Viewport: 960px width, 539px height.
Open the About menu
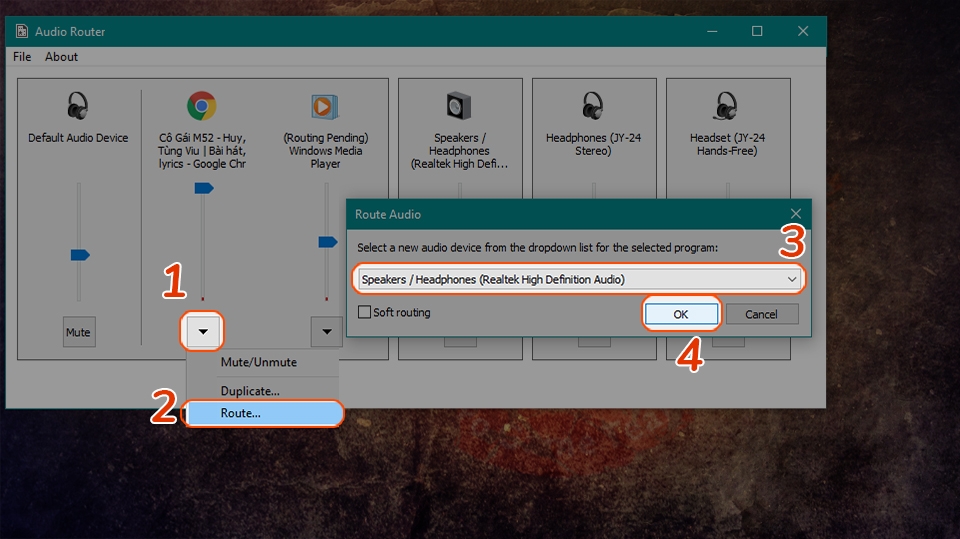[x=61, y=56]
